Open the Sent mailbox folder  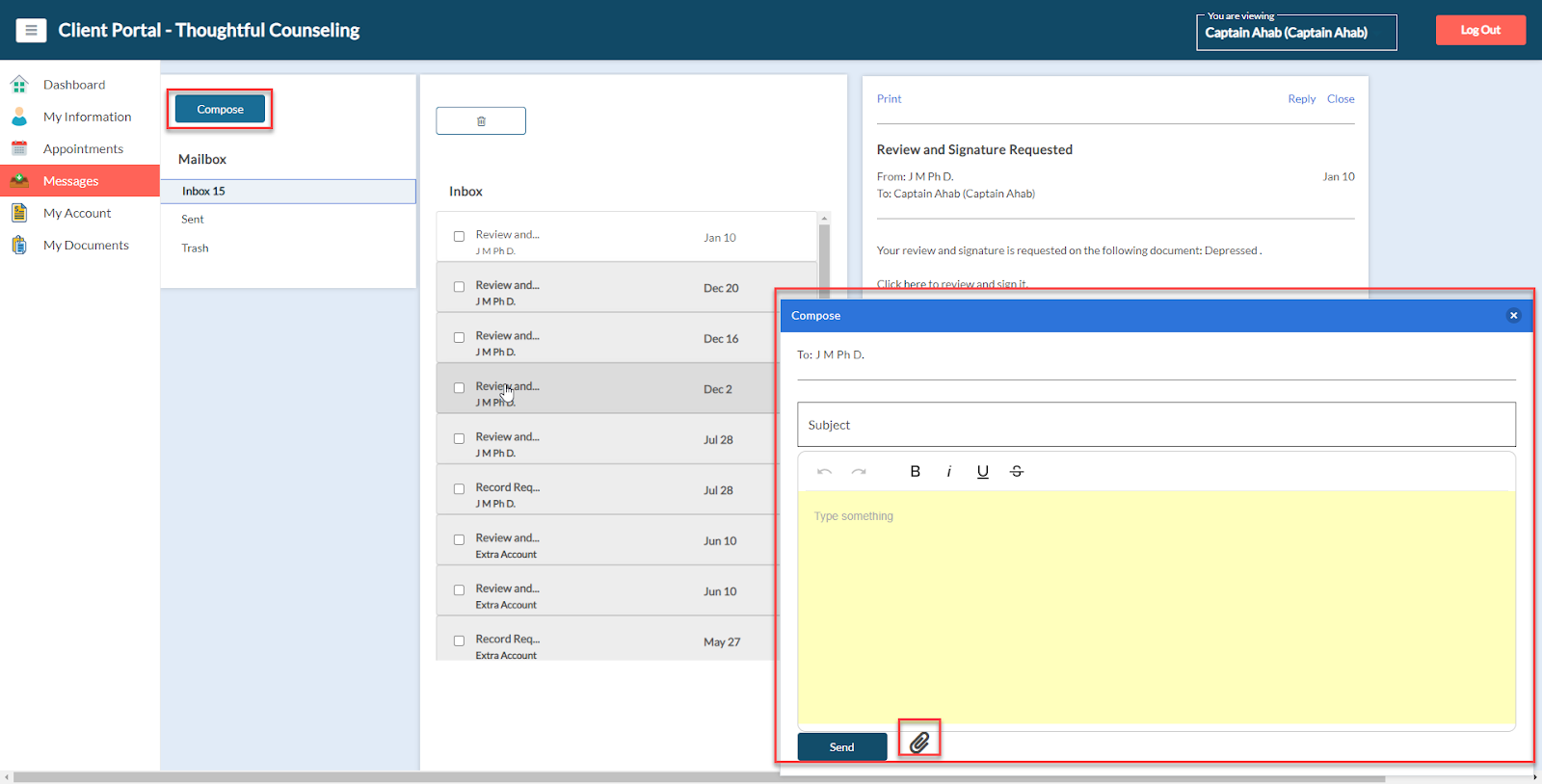tap(193, 220)
